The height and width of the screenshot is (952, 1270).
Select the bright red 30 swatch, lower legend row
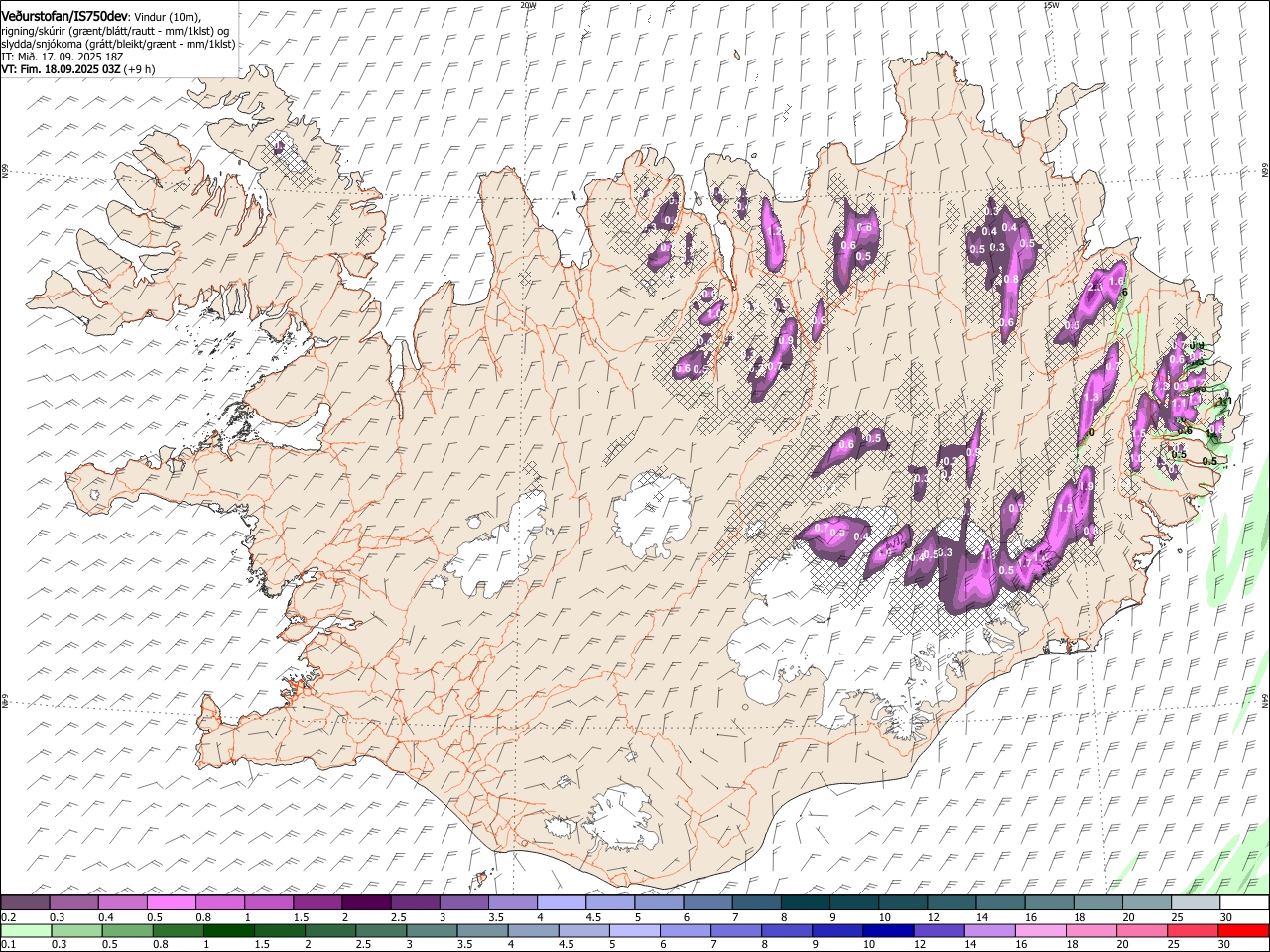[1243, 930]
